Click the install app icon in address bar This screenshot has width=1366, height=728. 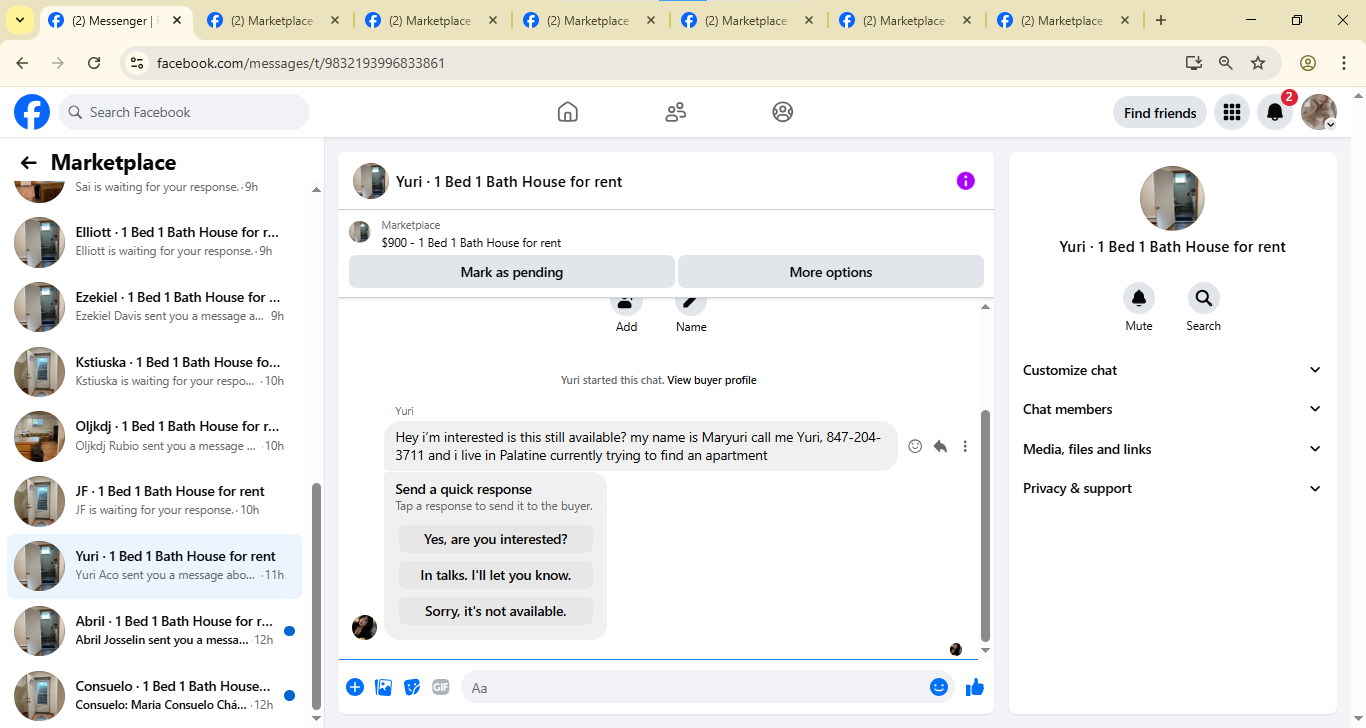pyautogui.click(x=1194, y=63)
